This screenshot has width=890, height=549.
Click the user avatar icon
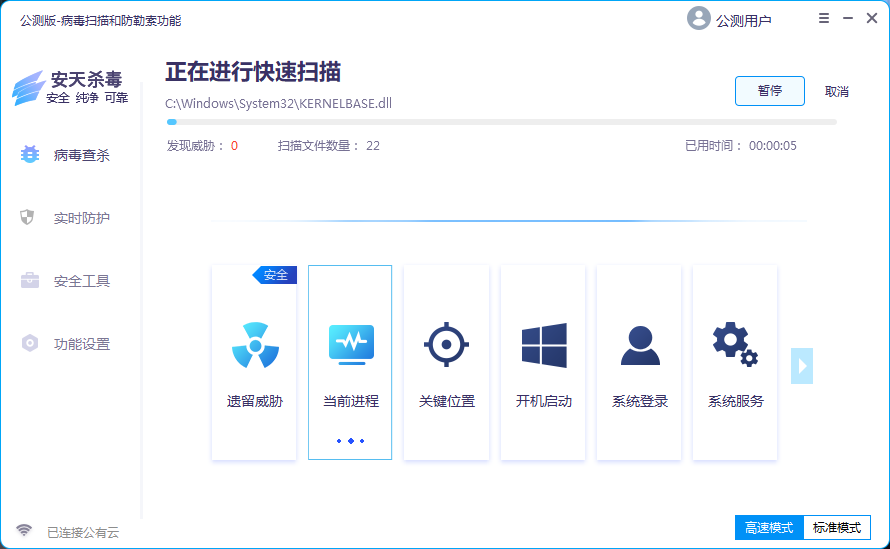699,18
